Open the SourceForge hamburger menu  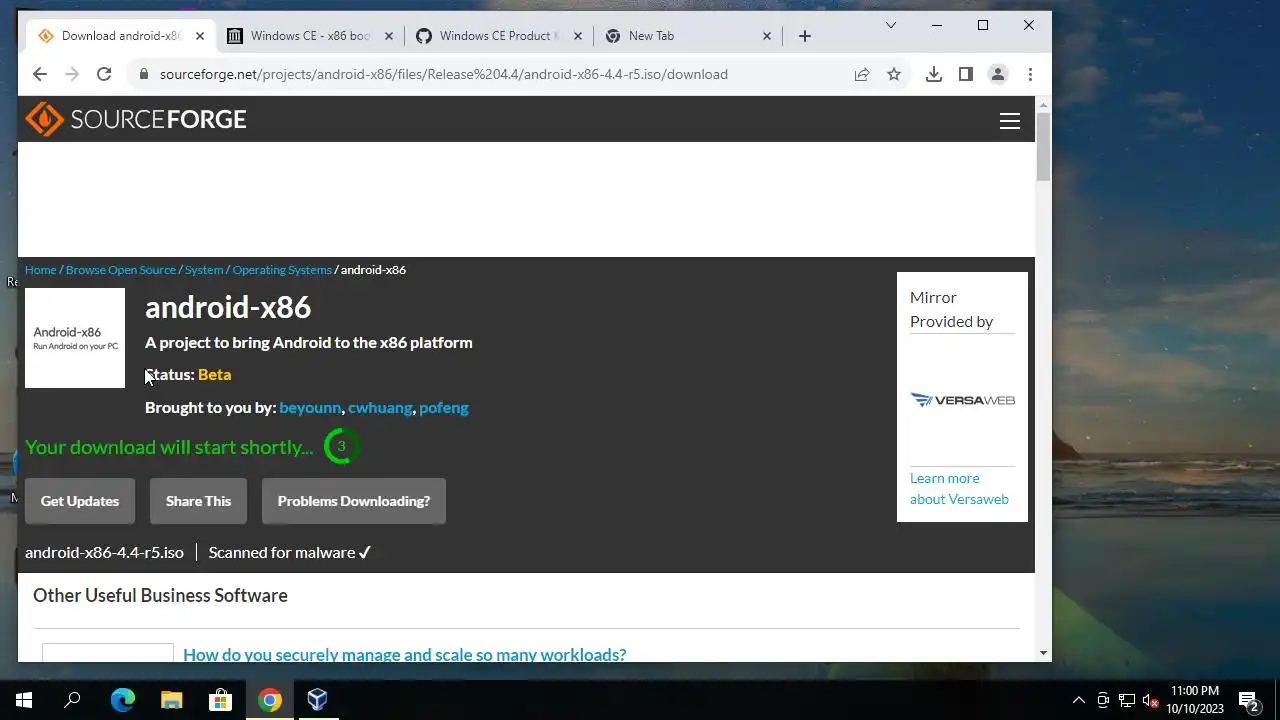coord(1009,121)
